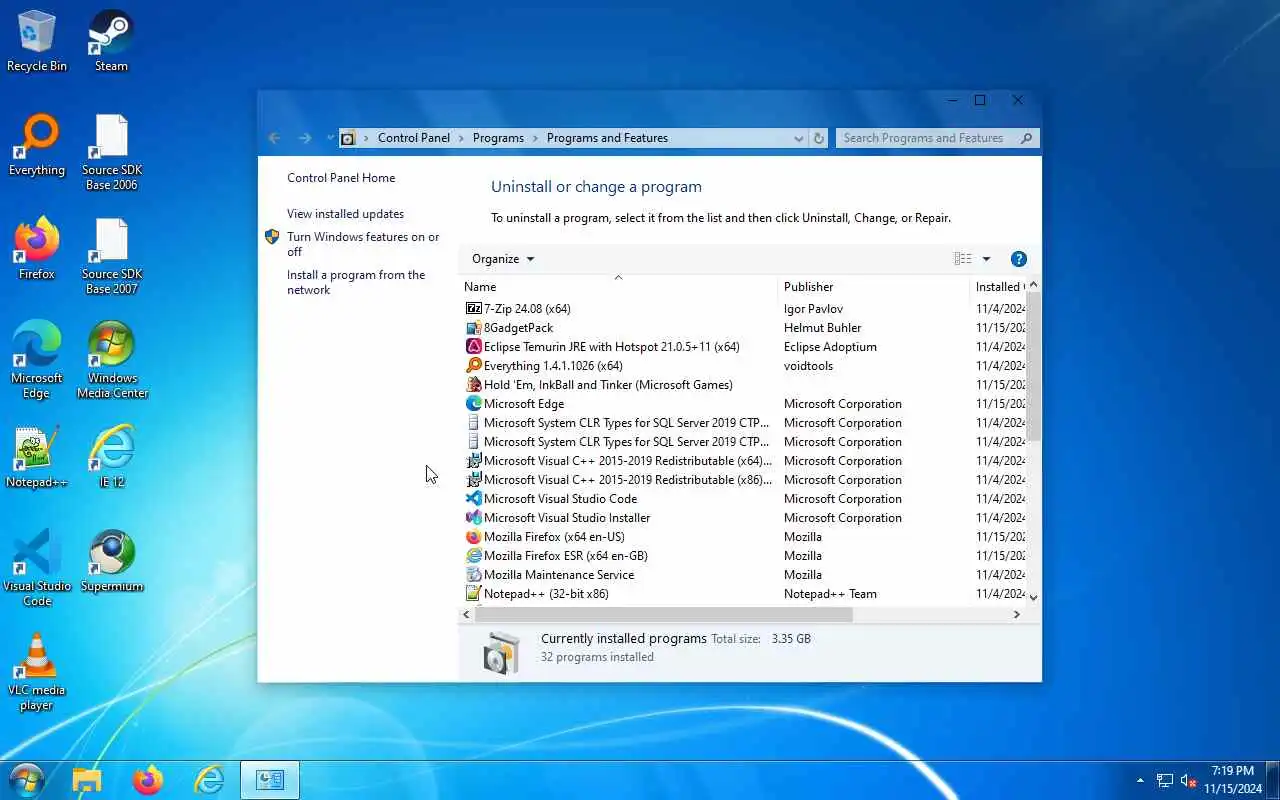Click the horizontal scrollbar left arrow

467,615
